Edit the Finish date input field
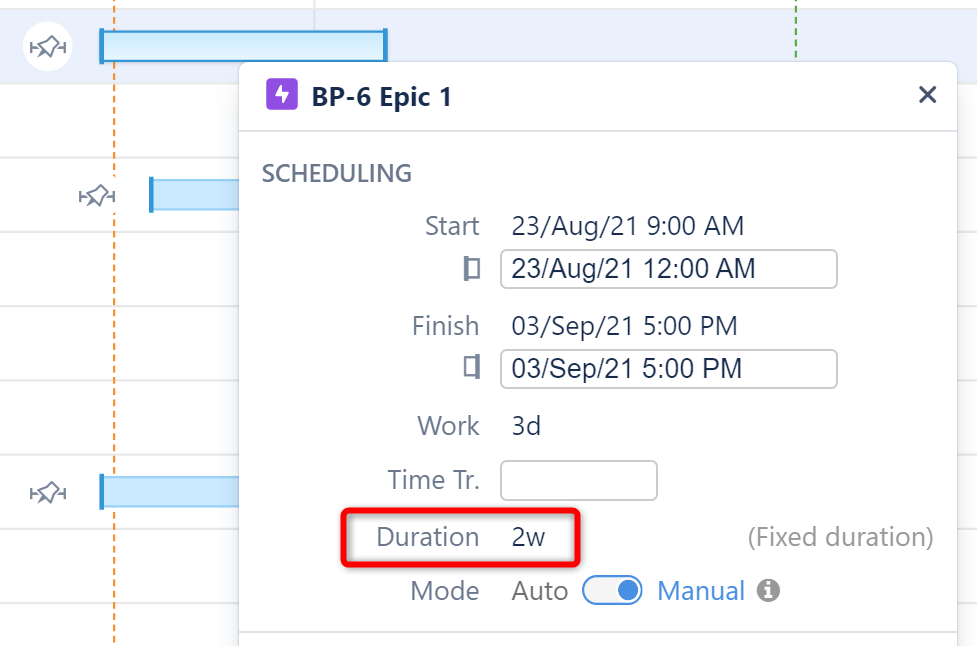Viewport: 977px width, 646px height. (668, 369)
